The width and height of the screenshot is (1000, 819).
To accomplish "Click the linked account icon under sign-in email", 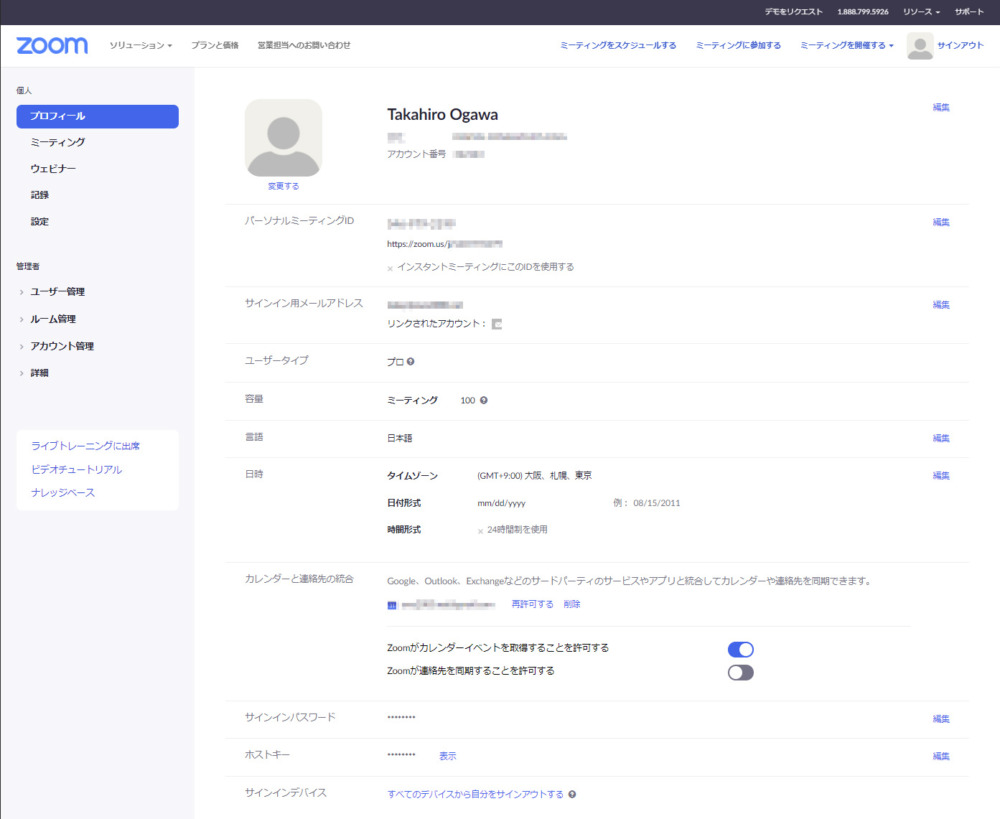I will (497, 324).
